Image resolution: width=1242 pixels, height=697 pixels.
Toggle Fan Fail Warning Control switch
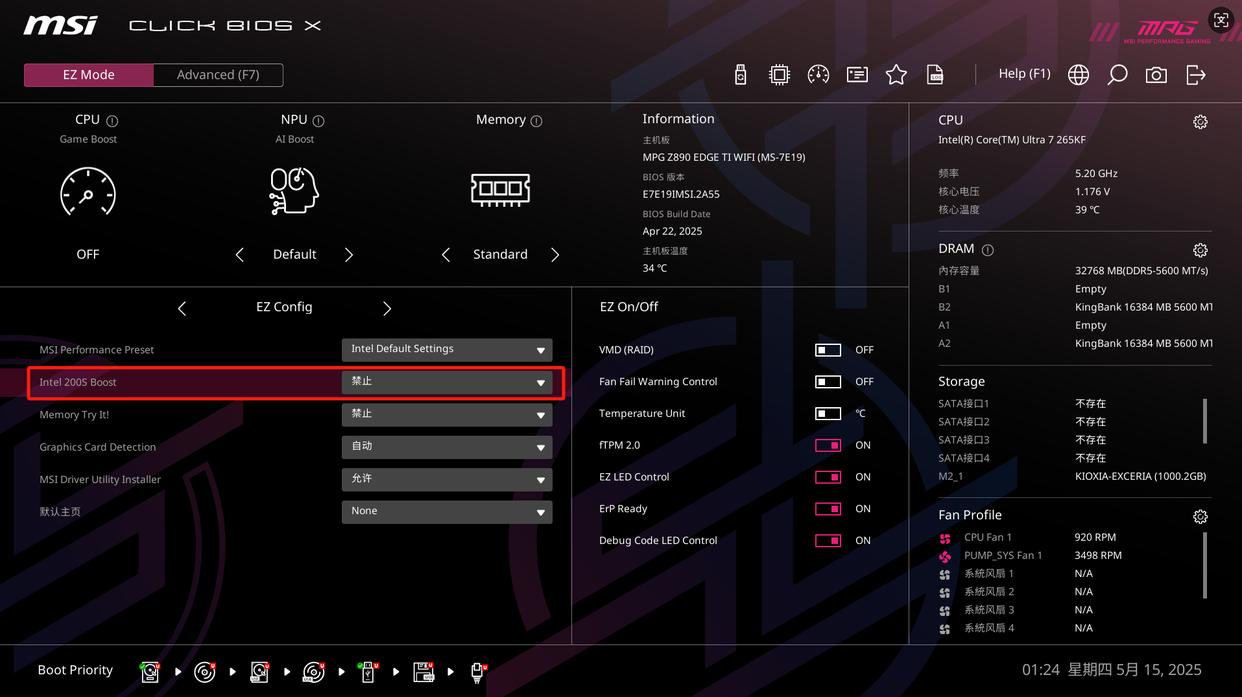coord(828,382)
